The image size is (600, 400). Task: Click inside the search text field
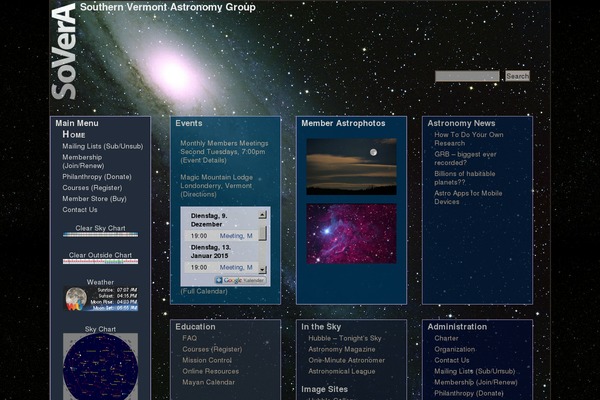(467, 76)
